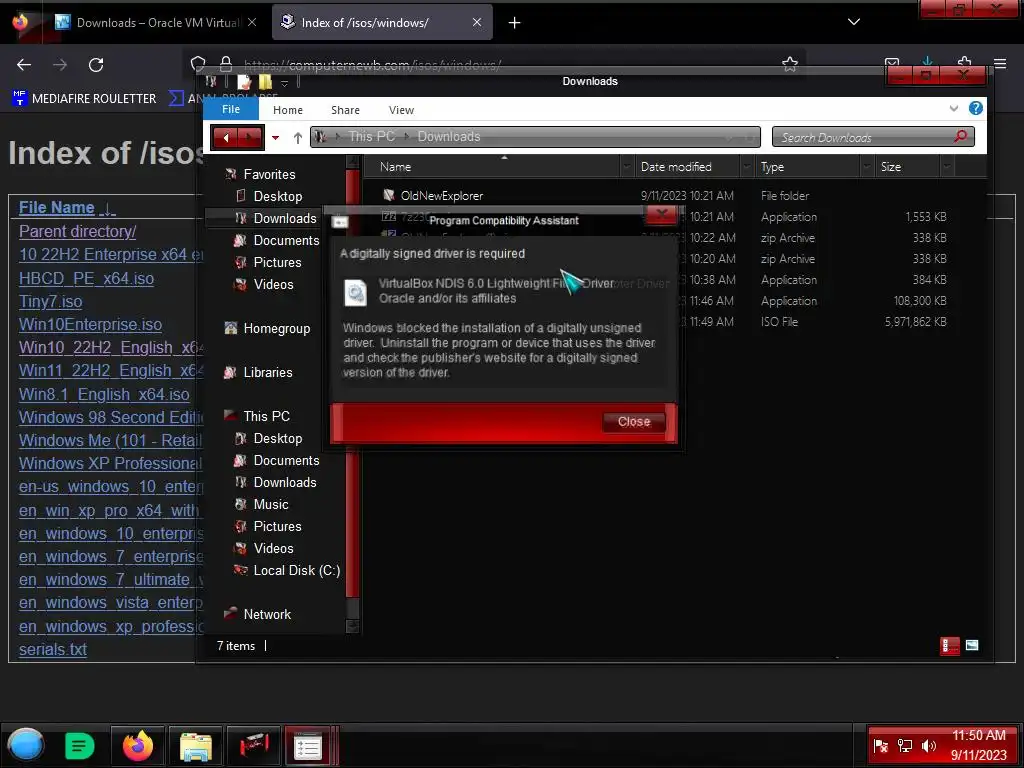Viewport: 1024px width, 768px height.
Task: Select This PC in navigation pane
Action: (x=266, y=416)
